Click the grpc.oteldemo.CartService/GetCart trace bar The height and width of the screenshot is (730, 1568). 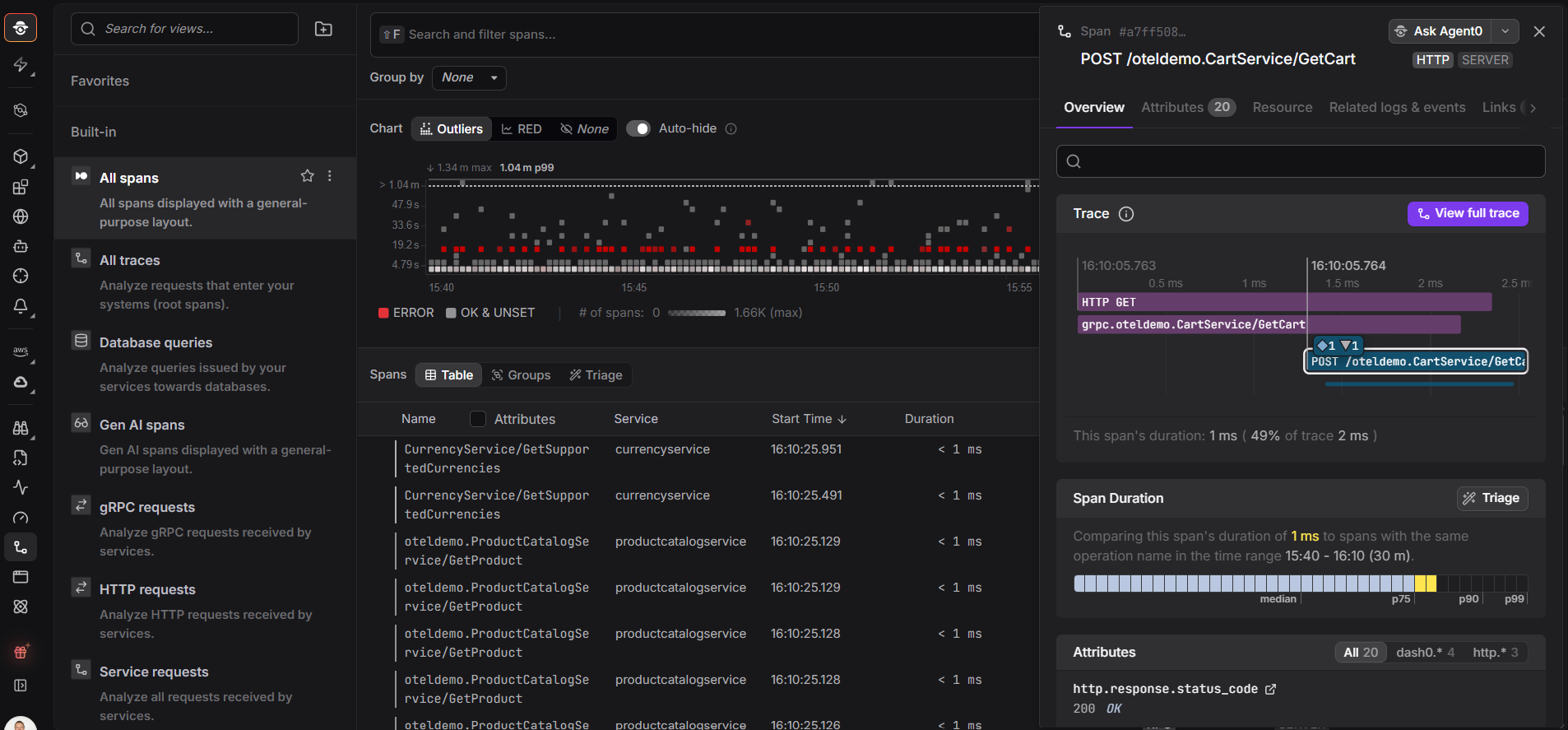click(x=1269, y=324)
